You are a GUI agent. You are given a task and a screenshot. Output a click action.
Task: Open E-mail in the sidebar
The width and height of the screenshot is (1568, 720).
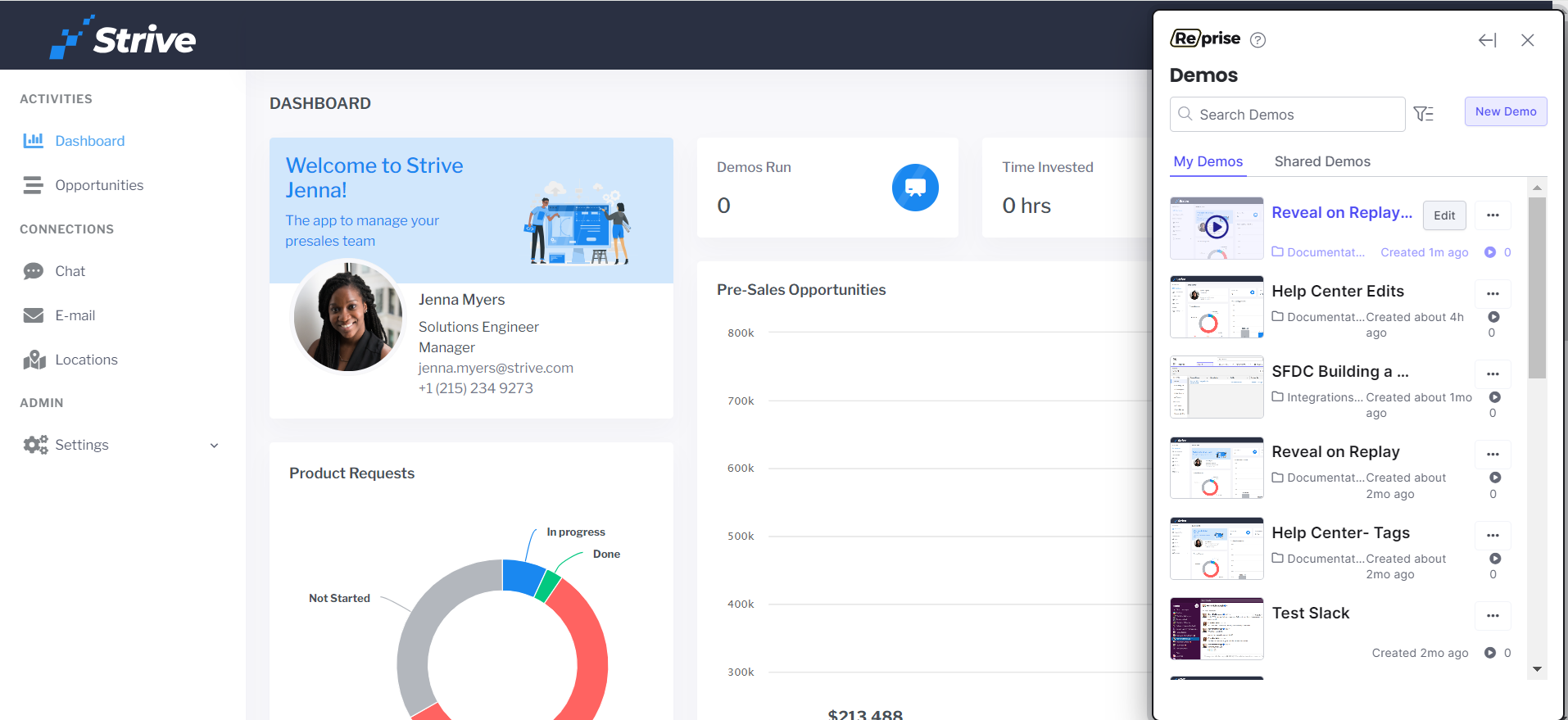tap(75, 315)
